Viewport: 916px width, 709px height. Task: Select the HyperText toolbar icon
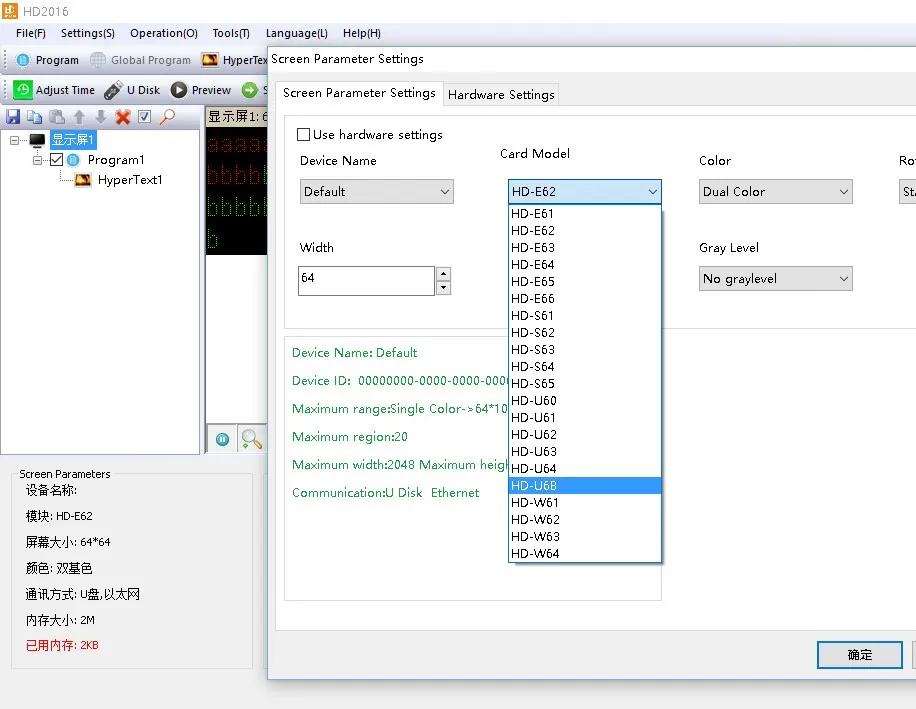pos(210,60)
